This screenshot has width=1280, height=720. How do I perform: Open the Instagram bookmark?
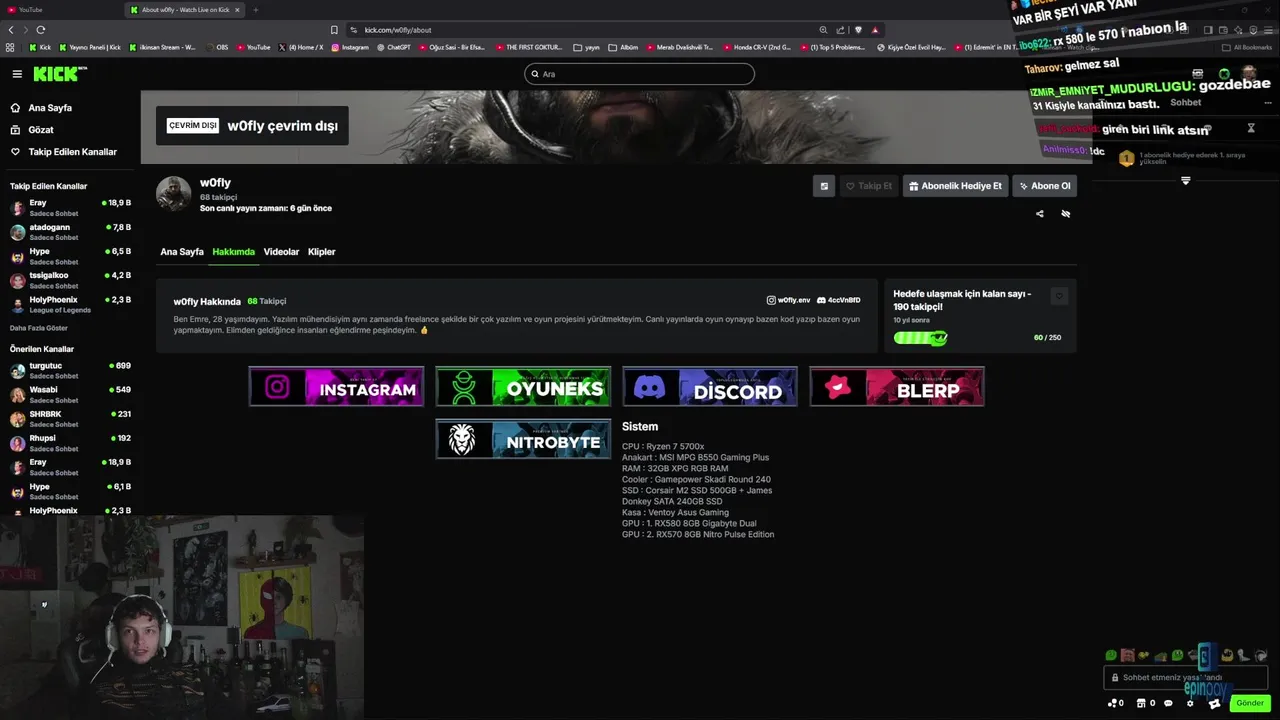pyautogui.click(x=349, y=47)
